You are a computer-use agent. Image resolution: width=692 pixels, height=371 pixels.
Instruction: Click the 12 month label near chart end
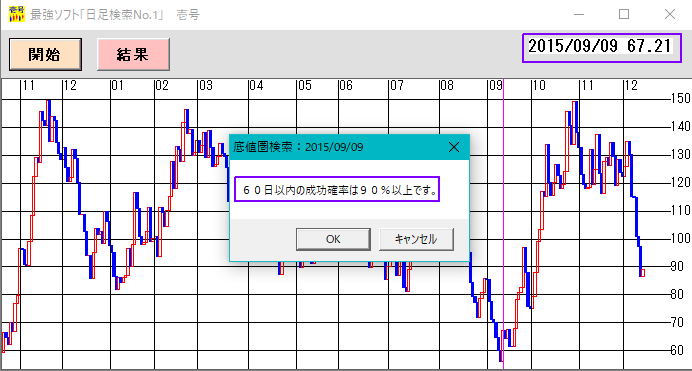(x=631, y=86)
